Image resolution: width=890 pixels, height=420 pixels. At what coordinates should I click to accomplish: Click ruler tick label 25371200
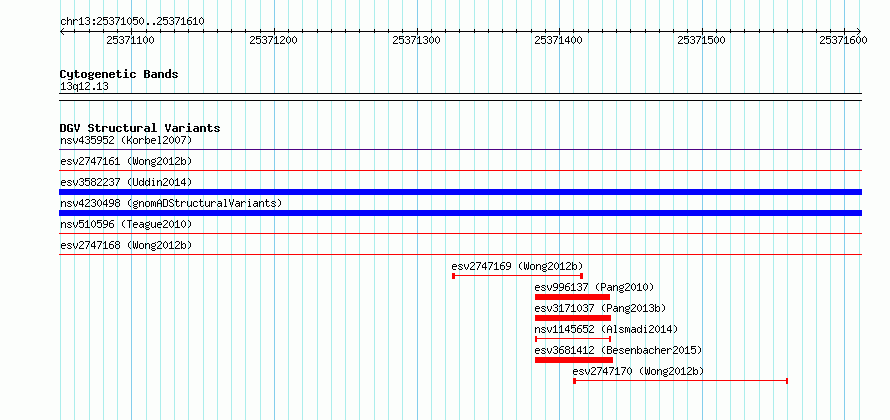(x=274, y=40)
